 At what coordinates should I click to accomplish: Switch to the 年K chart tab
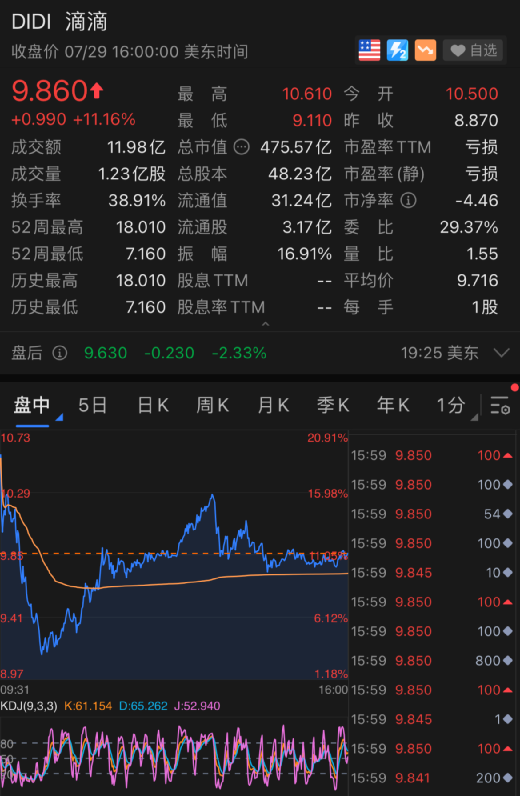point(393,405)
